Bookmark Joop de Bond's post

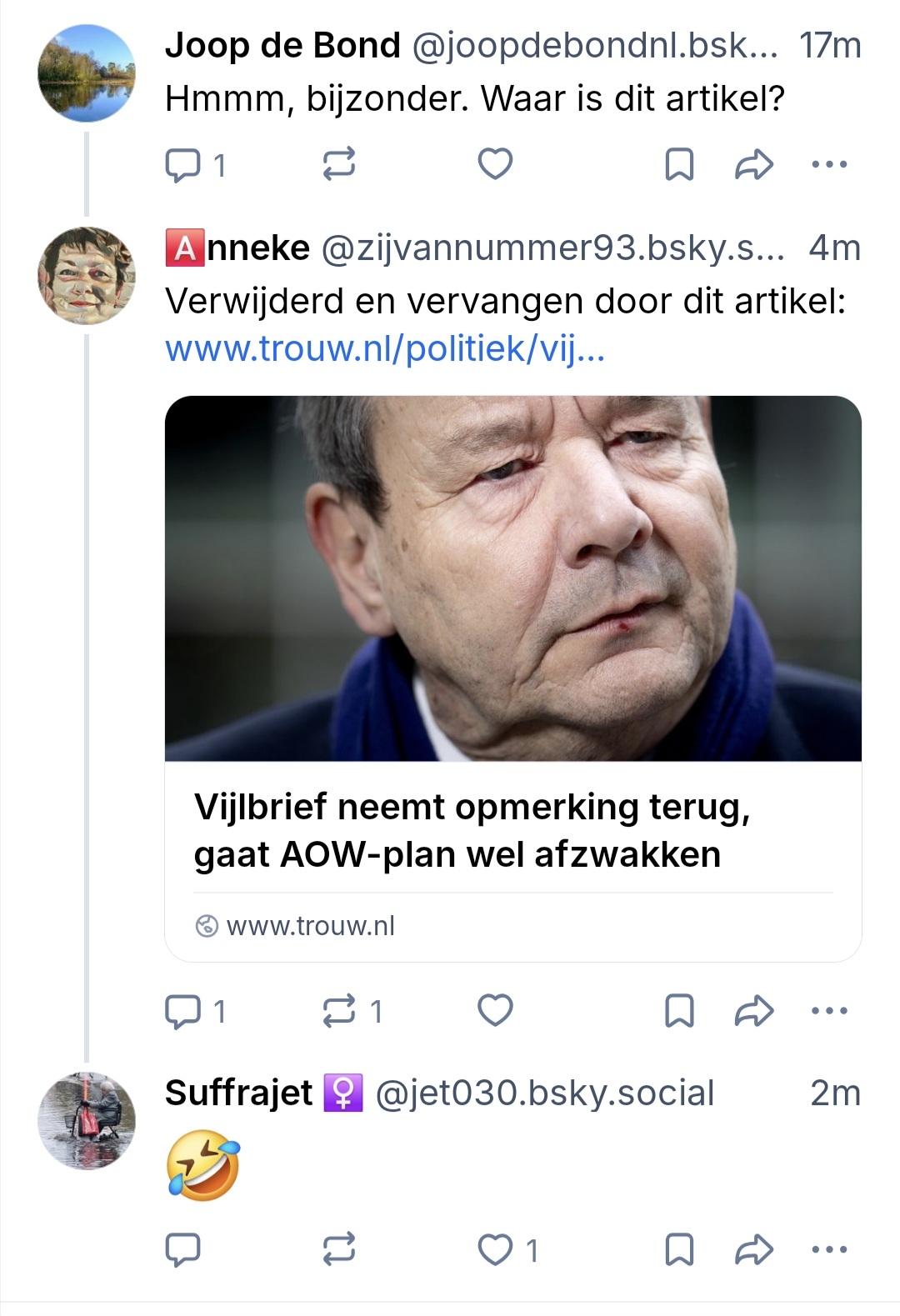click(x=679, y=165)
